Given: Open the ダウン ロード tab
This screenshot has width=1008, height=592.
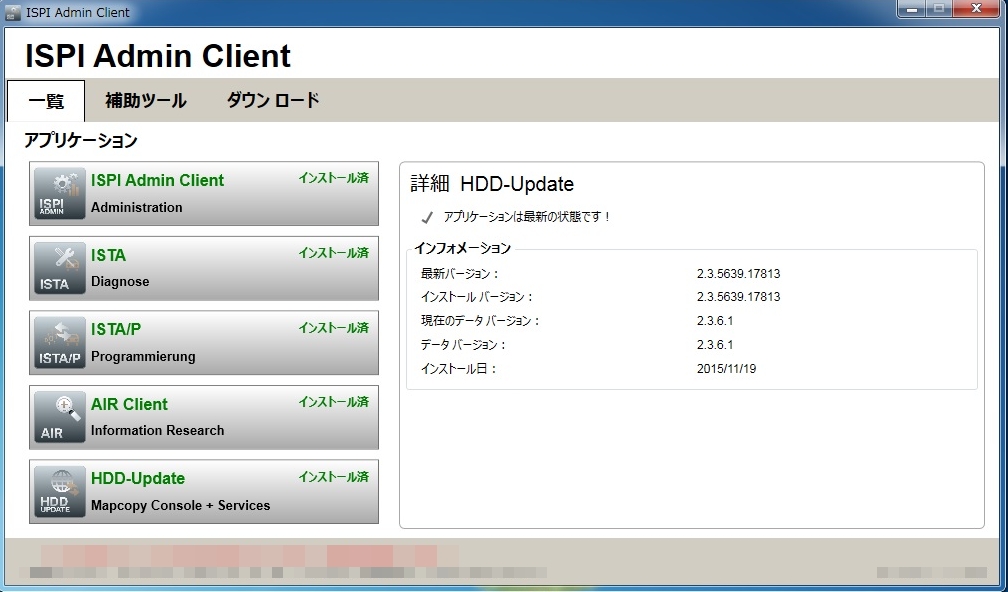Looking at the screenshot, I should [x=273, y=101].
